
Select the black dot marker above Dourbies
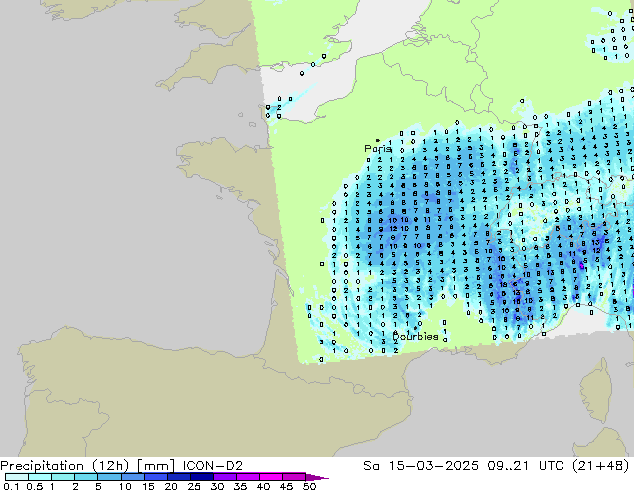coord(415,328)
